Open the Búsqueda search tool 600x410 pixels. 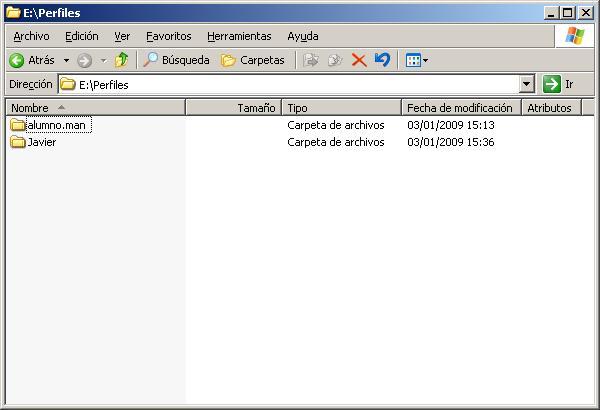177,60
